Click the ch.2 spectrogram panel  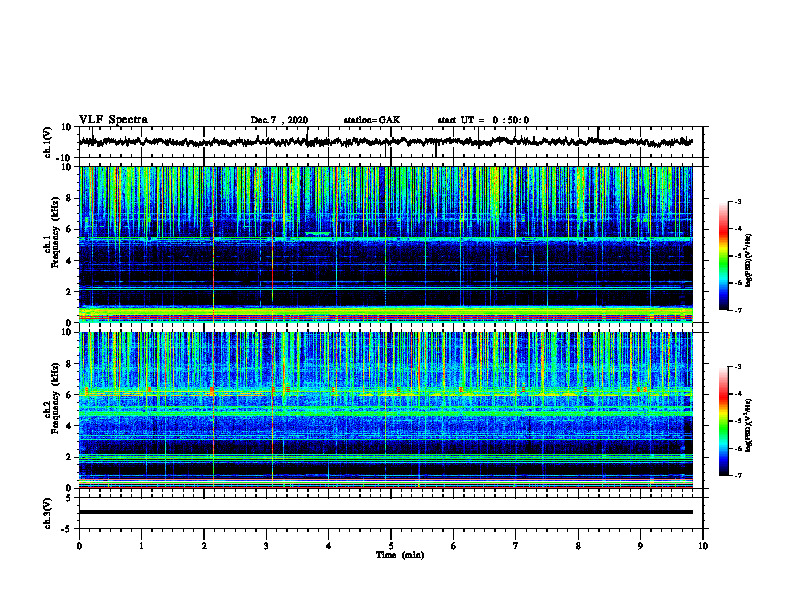tap(386, 410)
